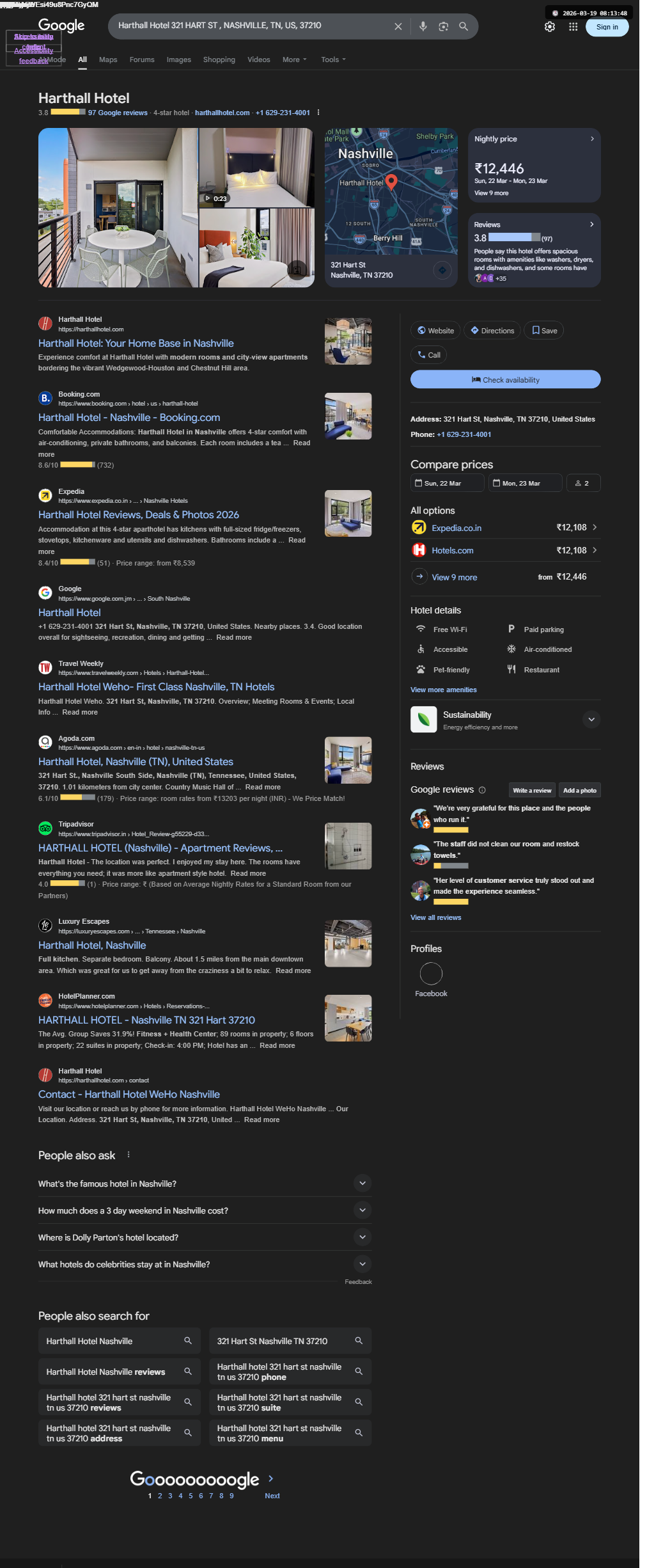Click the Agoda.com favicon
The image size is (647, 1568).
pos(45,742)
